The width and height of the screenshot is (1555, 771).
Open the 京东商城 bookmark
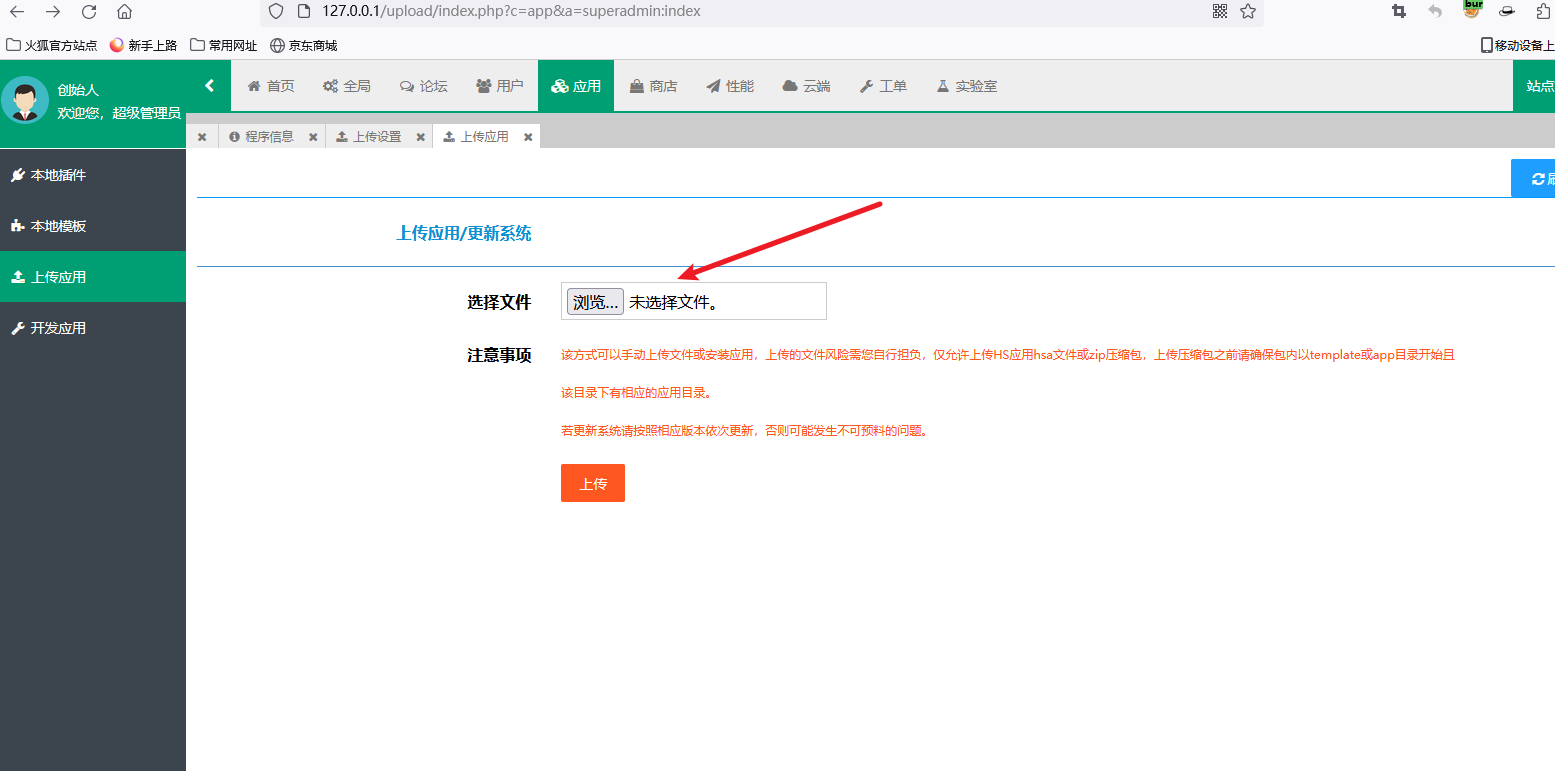tap(304, 45)
